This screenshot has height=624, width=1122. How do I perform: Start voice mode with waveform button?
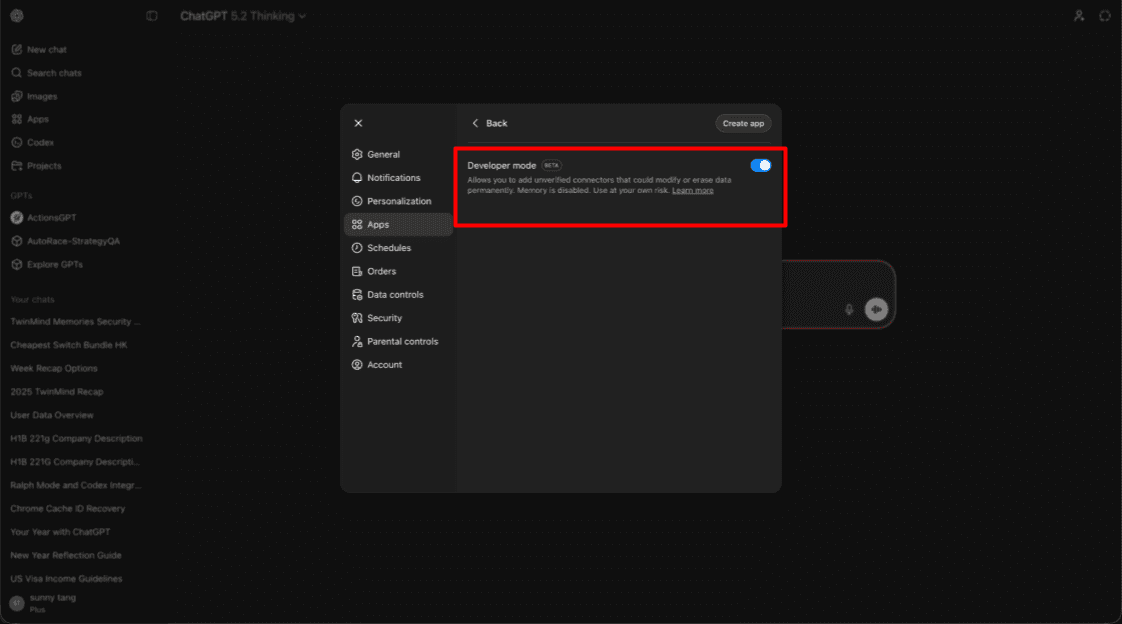[x=877, y=310]
